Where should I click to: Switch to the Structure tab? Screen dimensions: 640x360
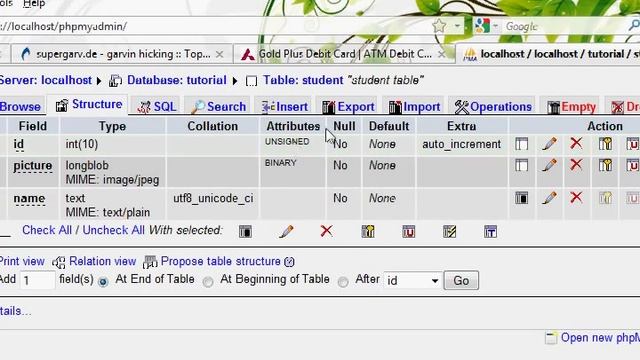point(89,104)
